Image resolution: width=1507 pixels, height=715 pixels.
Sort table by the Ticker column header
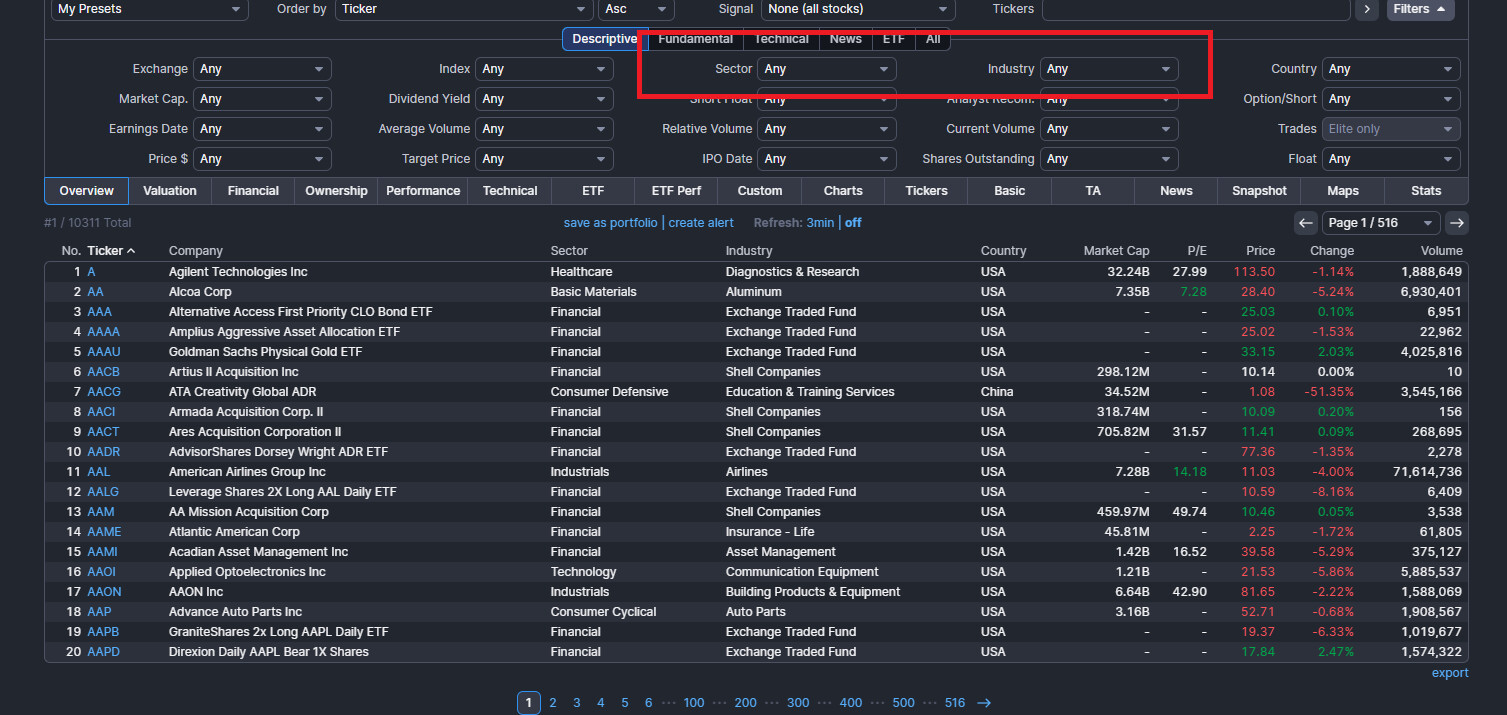click(105, 251)
